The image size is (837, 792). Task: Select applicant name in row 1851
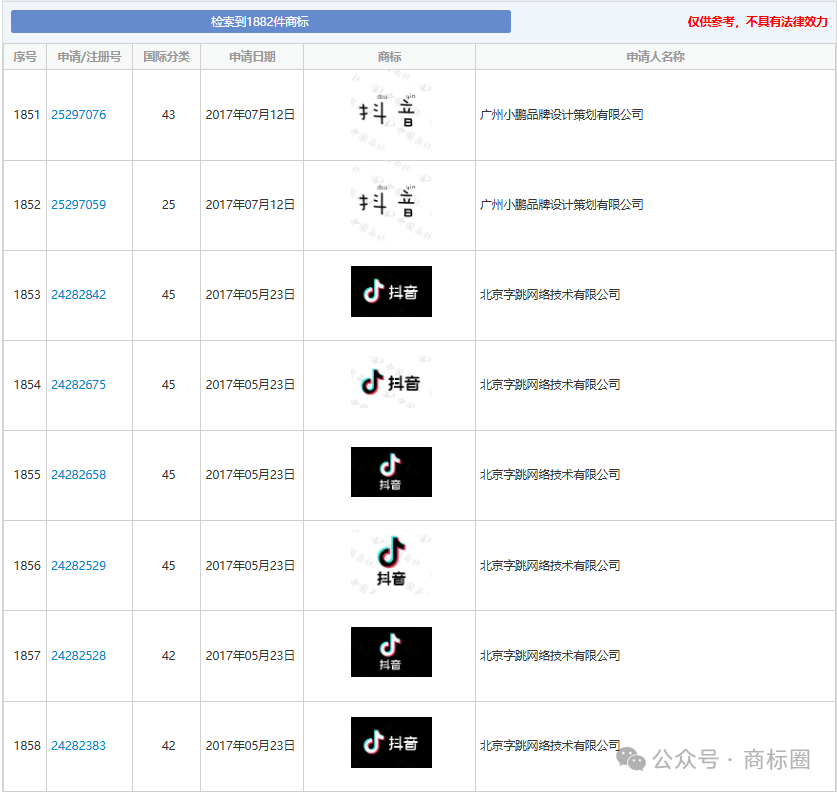[x=562, y=115]
